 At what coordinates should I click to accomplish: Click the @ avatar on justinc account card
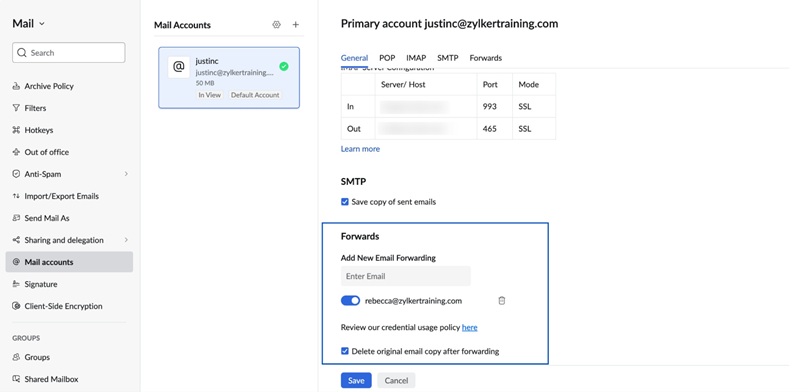click(x=178, y=67)
